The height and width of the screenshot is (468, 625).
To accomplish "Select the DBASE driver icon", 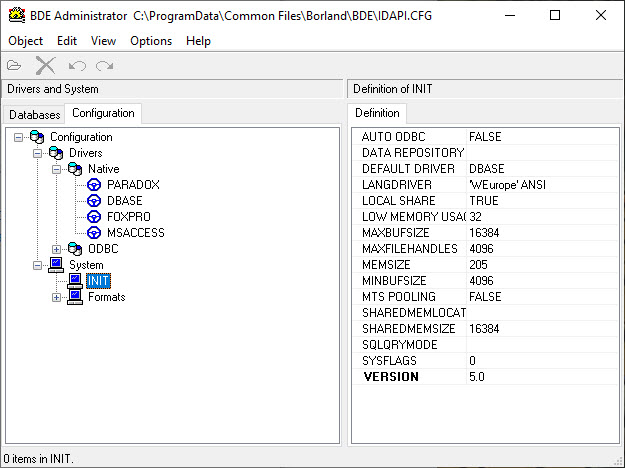I will tap(94, 201).
